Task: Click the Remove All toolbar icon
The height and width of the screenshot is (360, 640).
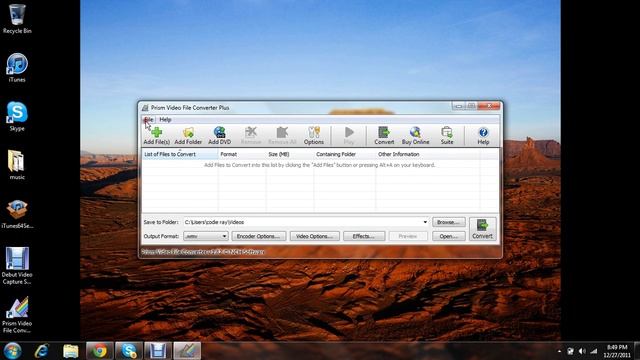Action: (282, 136)
